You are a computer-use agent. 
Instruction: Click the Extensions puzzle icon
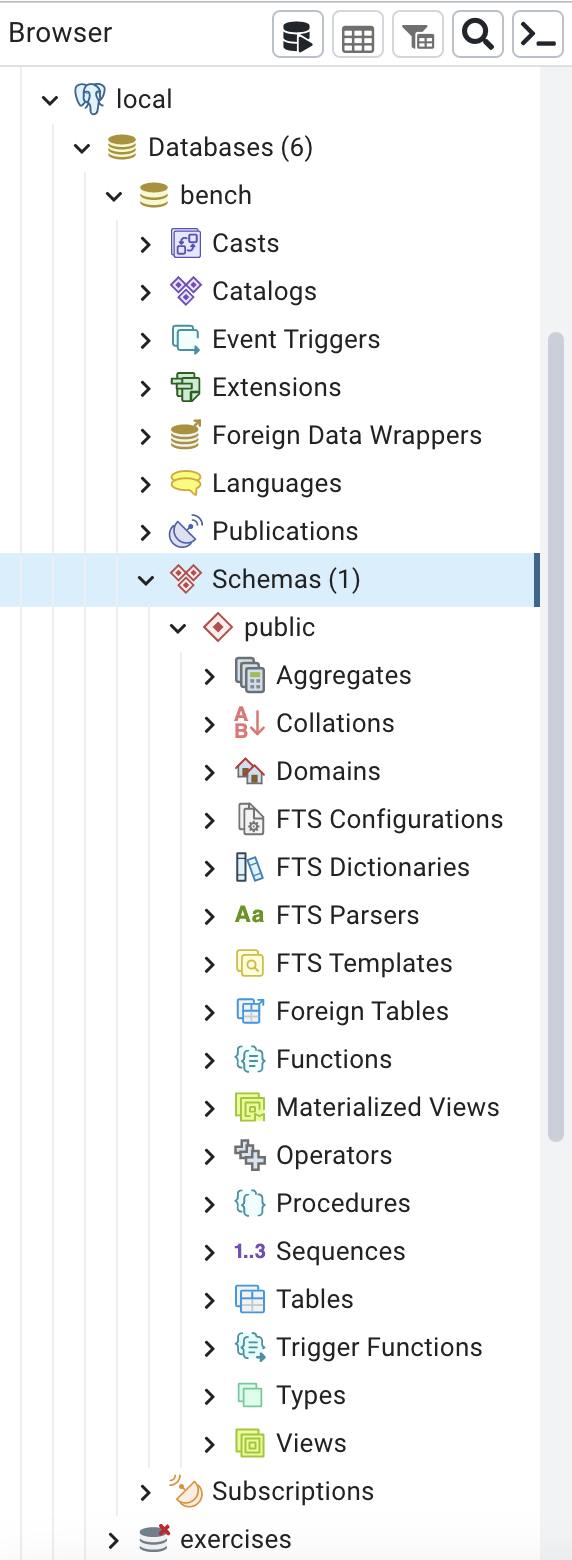click(x=186, y=387)
